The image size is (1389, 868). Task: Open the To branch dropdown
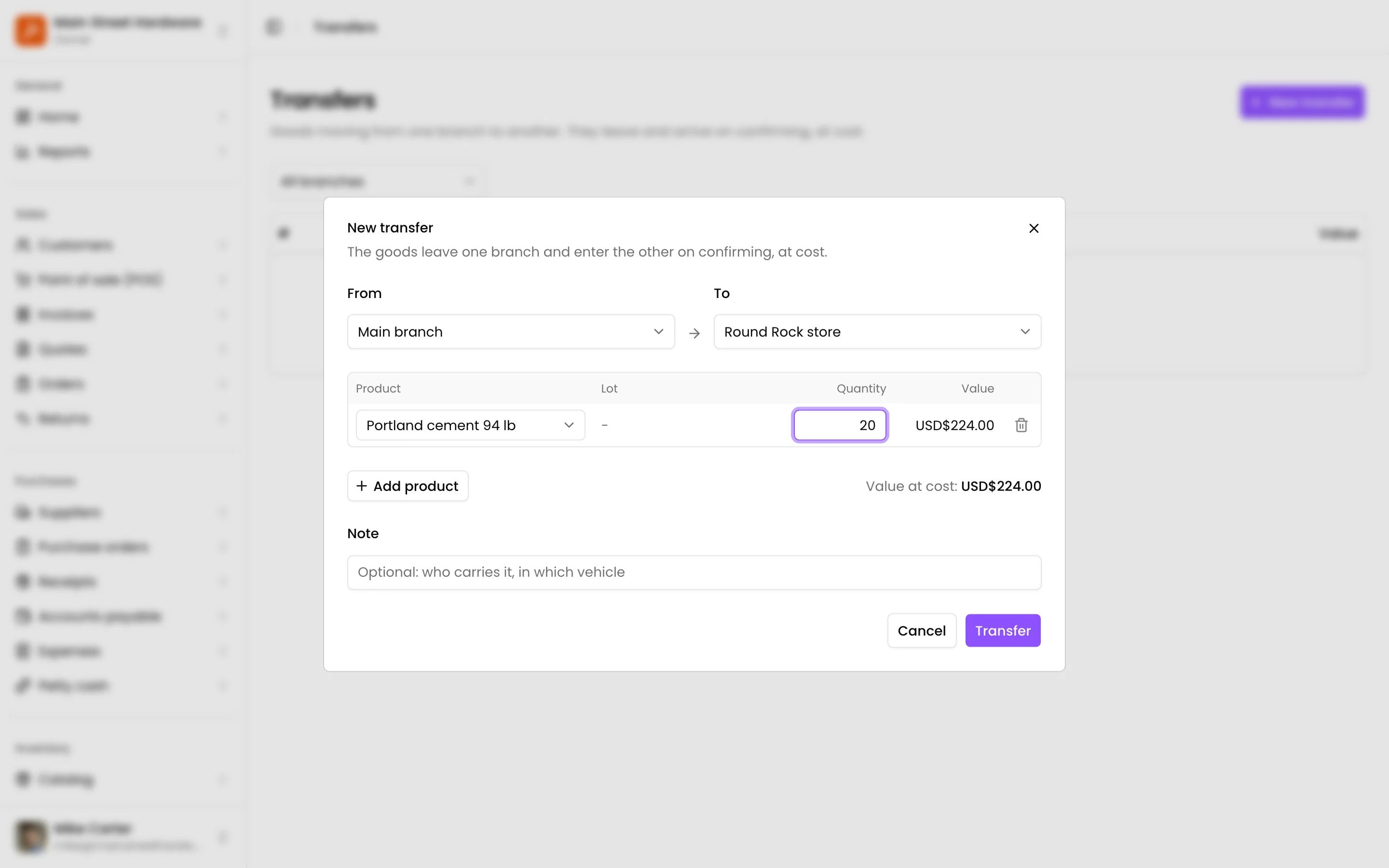click(x=877, y=332)
